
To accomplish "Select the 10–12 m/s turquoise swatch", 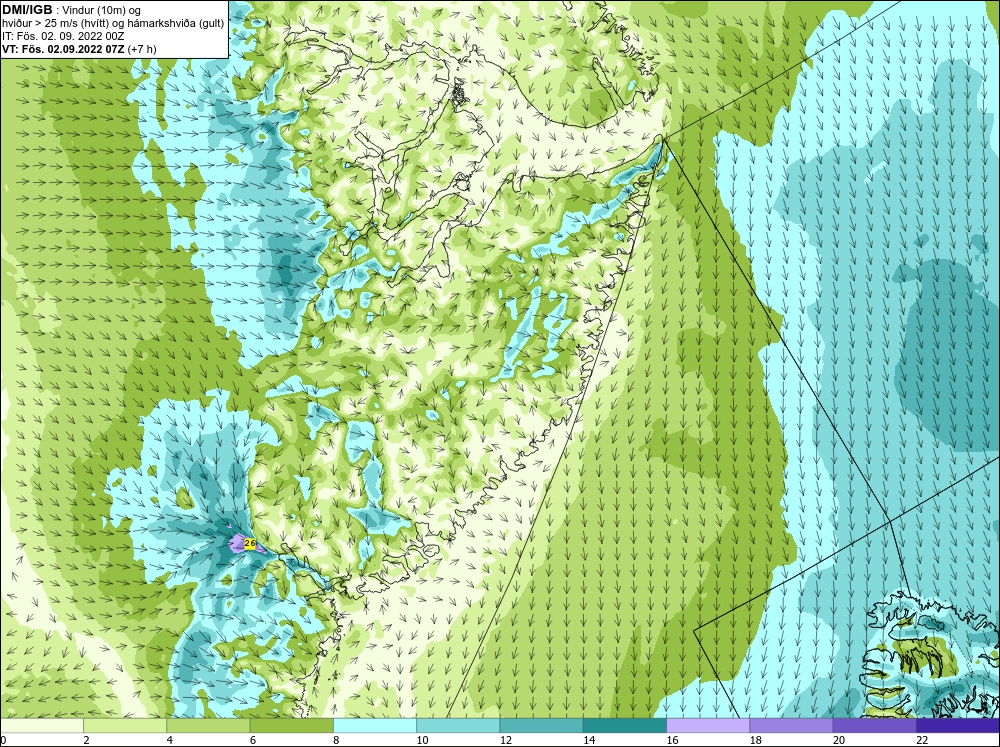I will click(458, 725).
